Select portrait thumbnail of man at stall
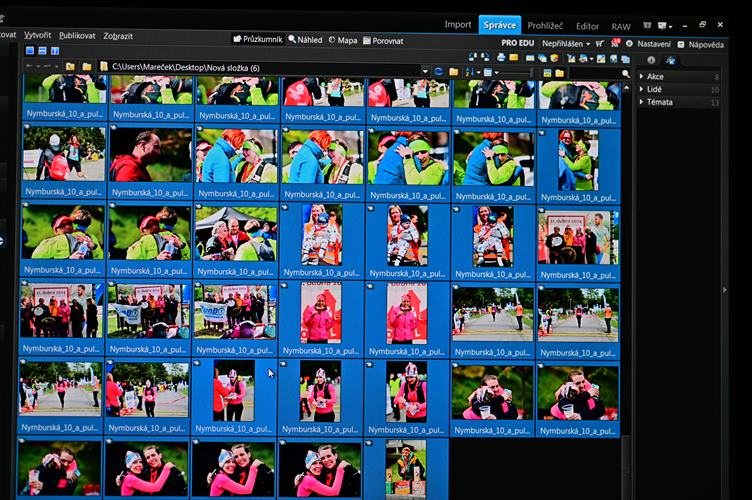The height and width of the screenshot is (500, 752). pyautogui.click(x=406, y=469)
